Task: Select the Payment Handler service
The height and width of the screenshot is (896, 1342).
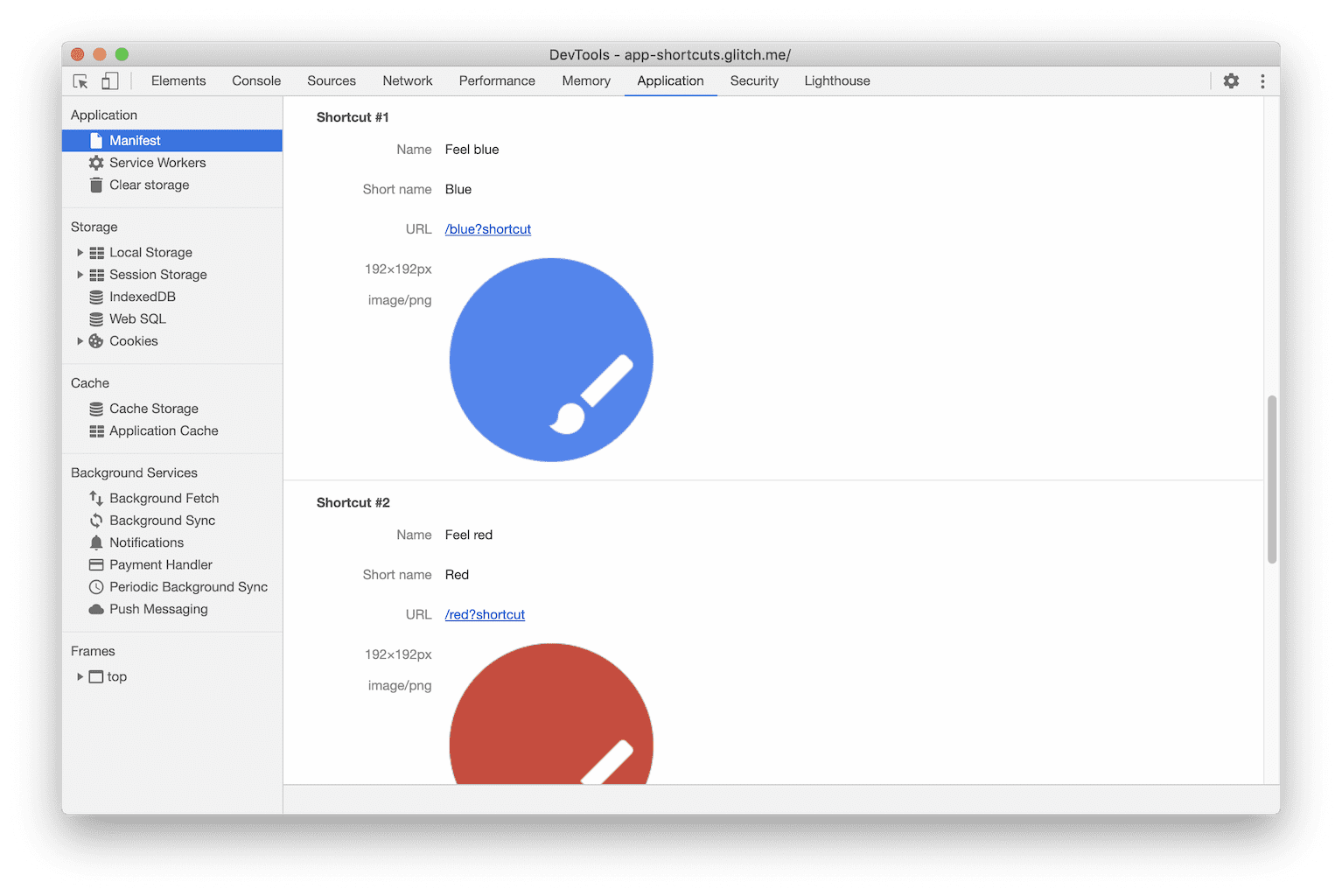Action: coord(160,564)
